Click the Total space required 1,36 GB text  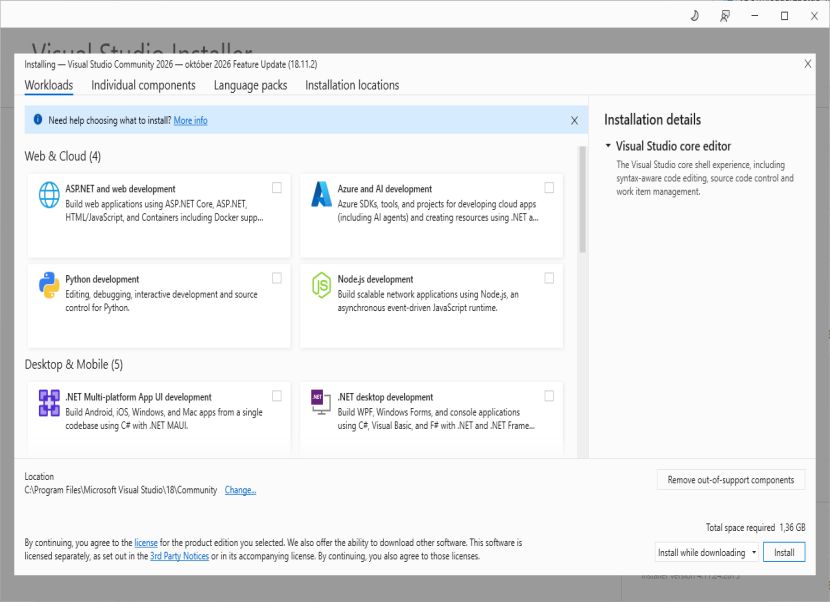755,527
